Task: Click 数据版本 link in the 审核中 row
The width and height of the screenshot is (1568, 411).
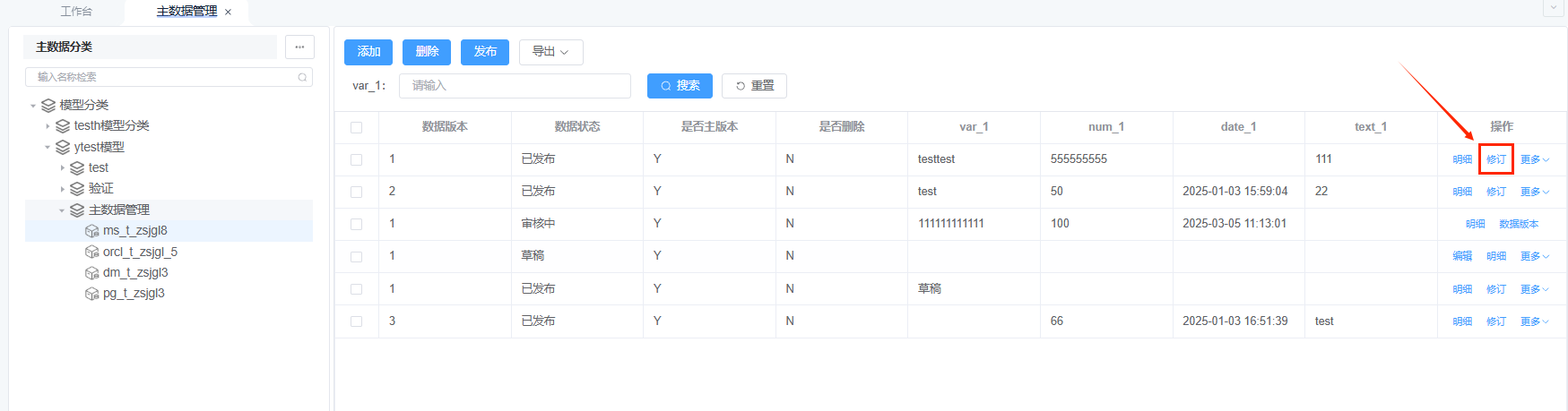Action: pos(1519,224)
